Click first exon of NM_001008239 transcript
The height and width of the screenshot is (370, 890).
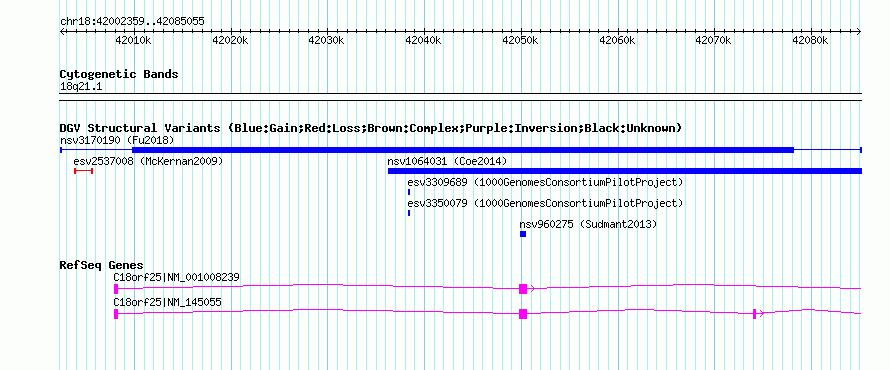[x=116, y=289]
